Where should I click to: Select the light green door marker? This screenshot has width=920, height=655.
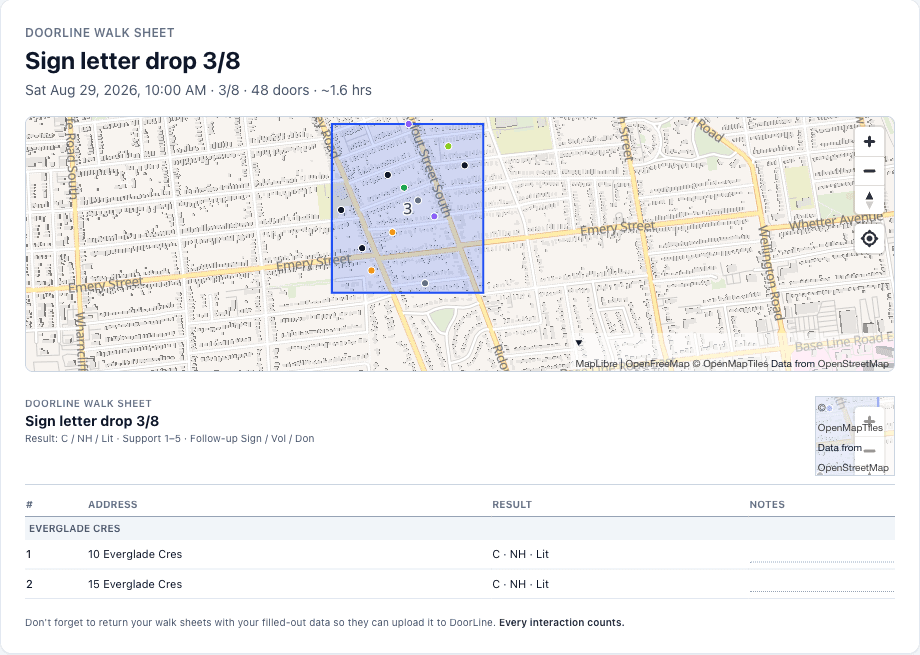(x=448, y=146)
